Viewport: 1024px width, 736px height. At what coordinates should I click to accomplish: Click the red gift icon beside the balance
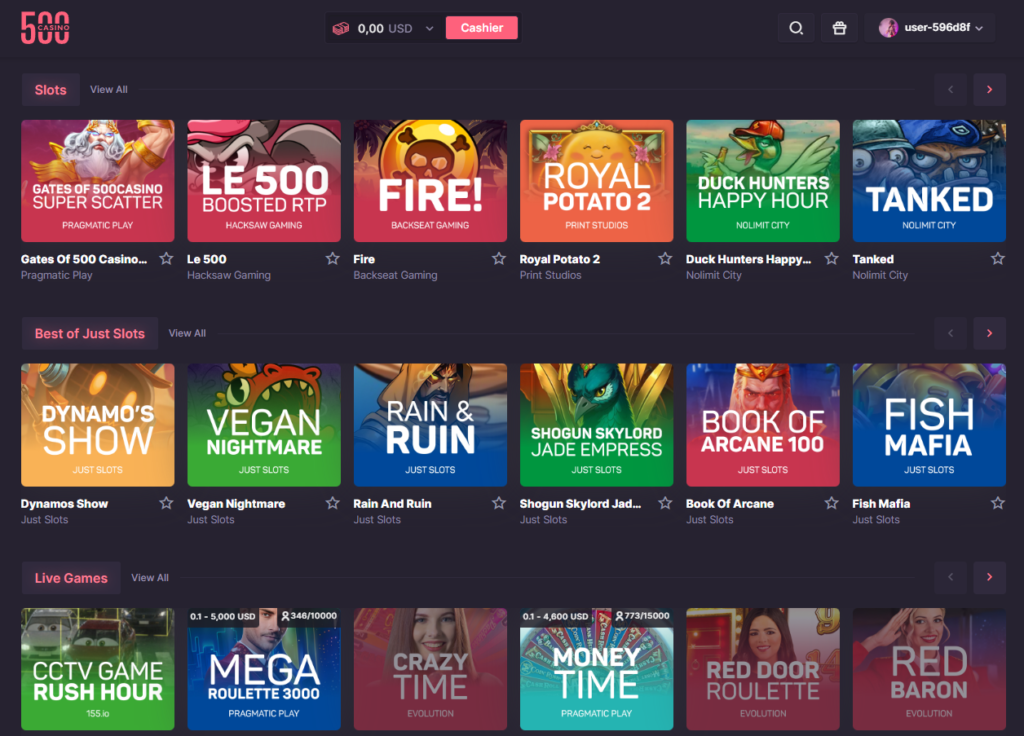(341, 27)
